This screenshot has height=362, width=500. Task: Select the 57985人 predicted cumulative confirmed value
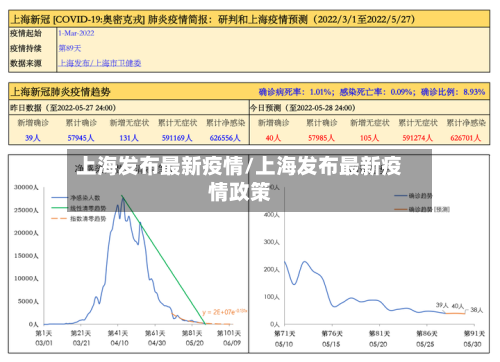coord(321,138)
